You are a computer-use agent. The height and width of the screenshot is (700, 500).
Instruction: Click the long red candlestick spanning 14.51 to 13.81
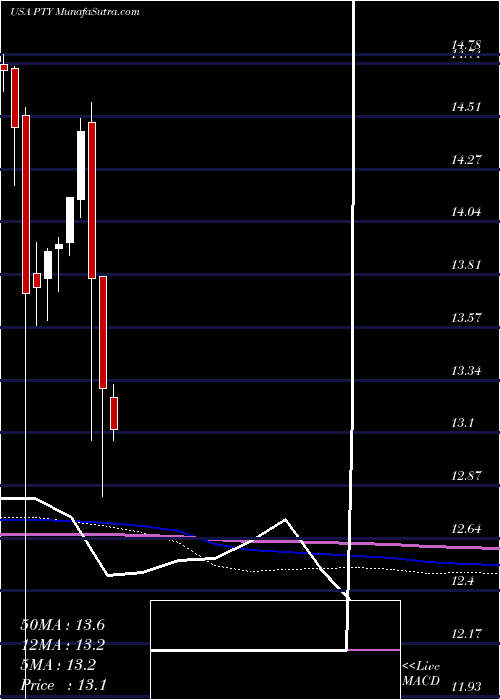92,200
